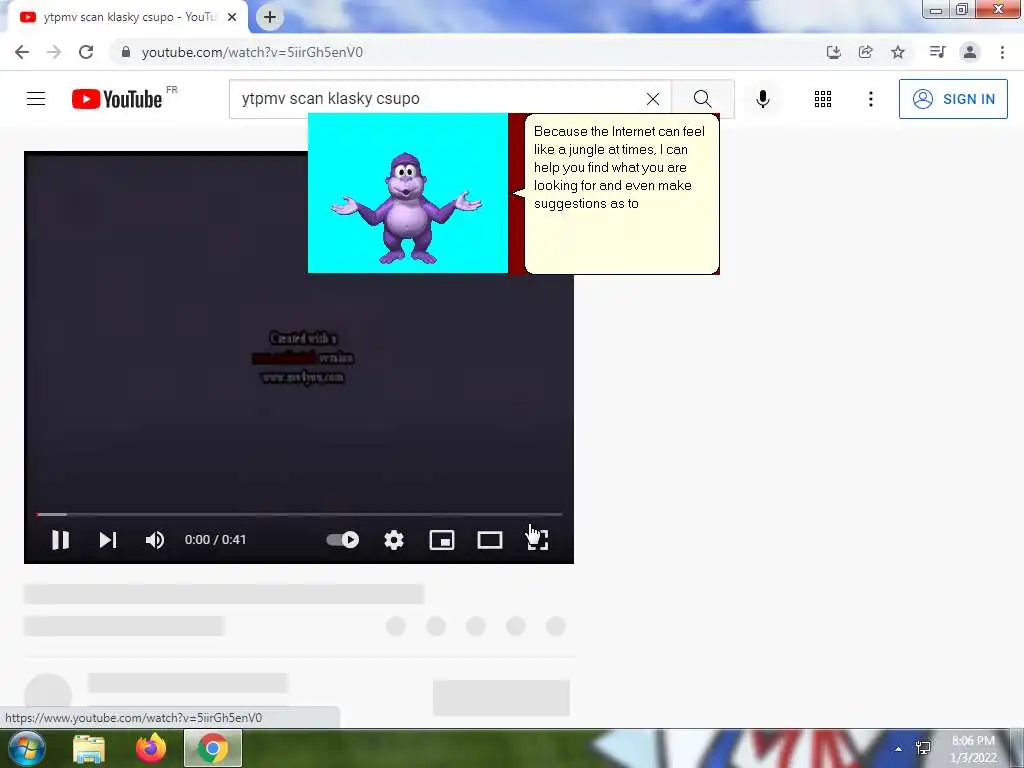Pause the YouTube video
The image size is (1024, 768).
coord(61,540)
